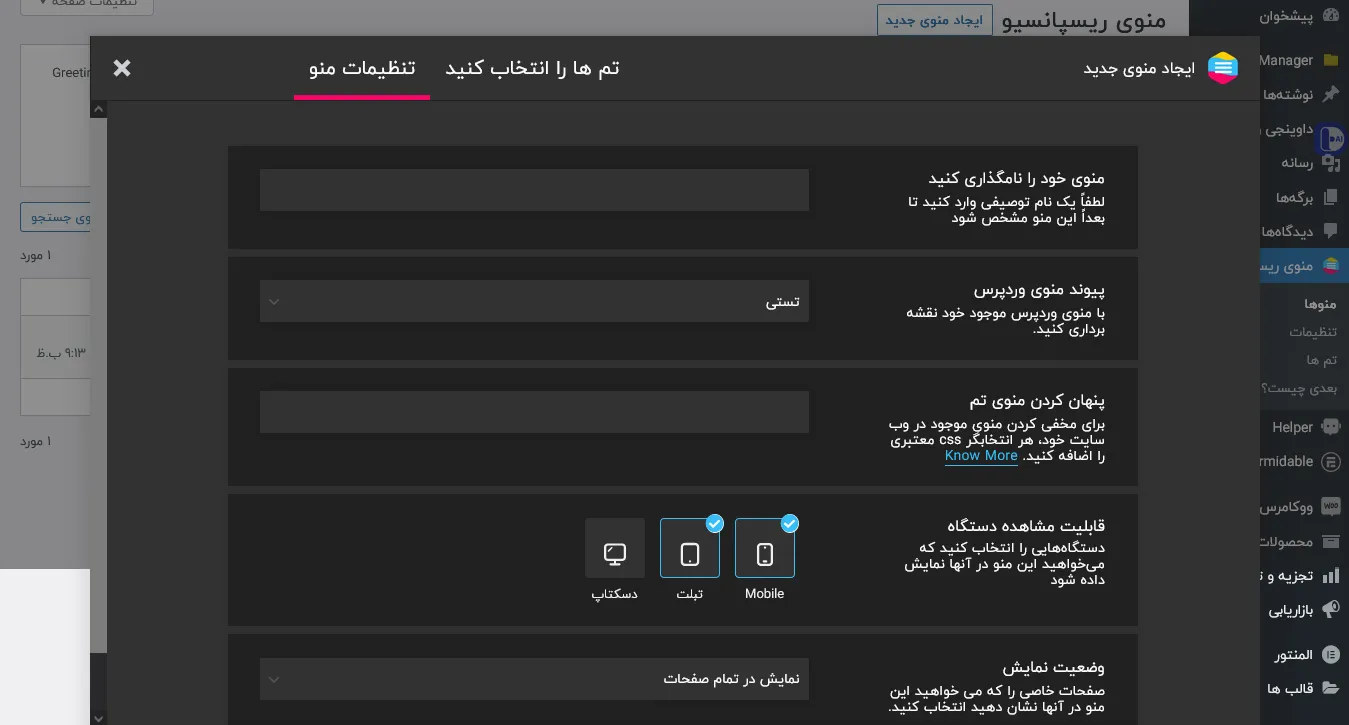Open بازاریابی megaphone icon in sidebar
Image resolution: width=1349 pixels, height=725 pixels.
tap(1330, 609)
